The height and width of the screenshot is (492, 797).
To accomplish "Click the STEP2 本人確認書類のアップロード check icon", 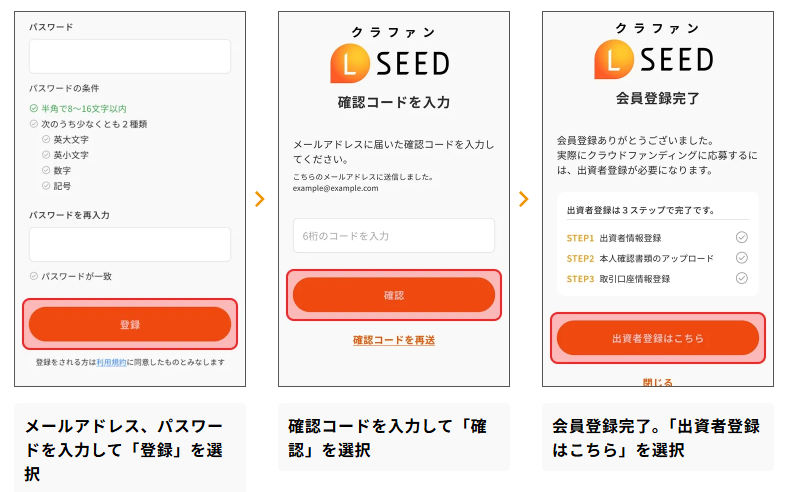I will click(x=741, y=258).
